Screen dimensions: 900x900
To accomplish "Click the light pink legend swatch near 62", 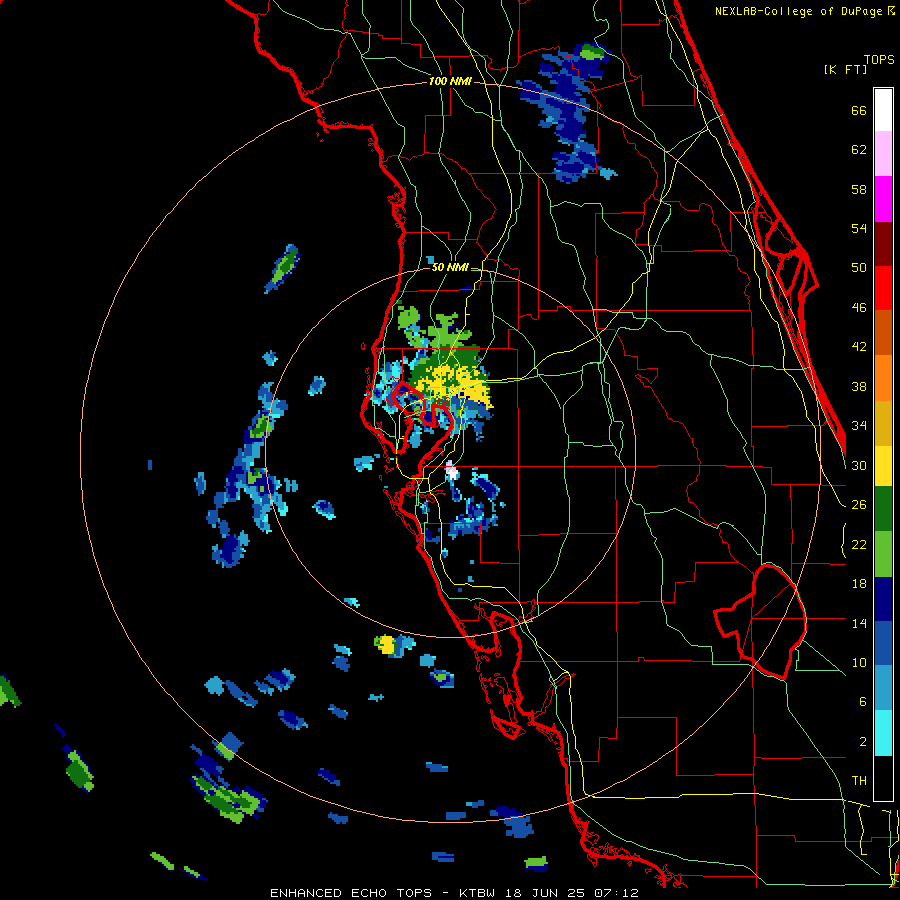I will (x=883, y=153).
